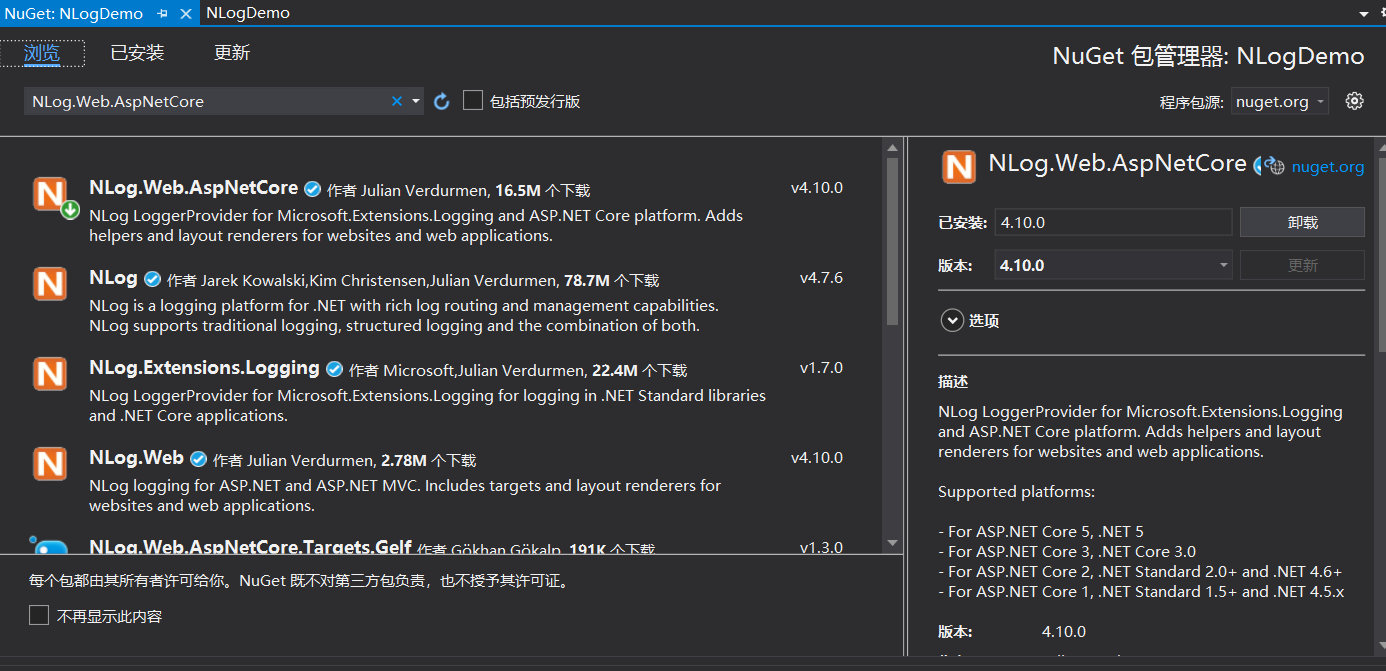Click the package logo in details pane
Image resolution: width=1386 pixels, height=671 pixels.
click(x=959, y=166)
